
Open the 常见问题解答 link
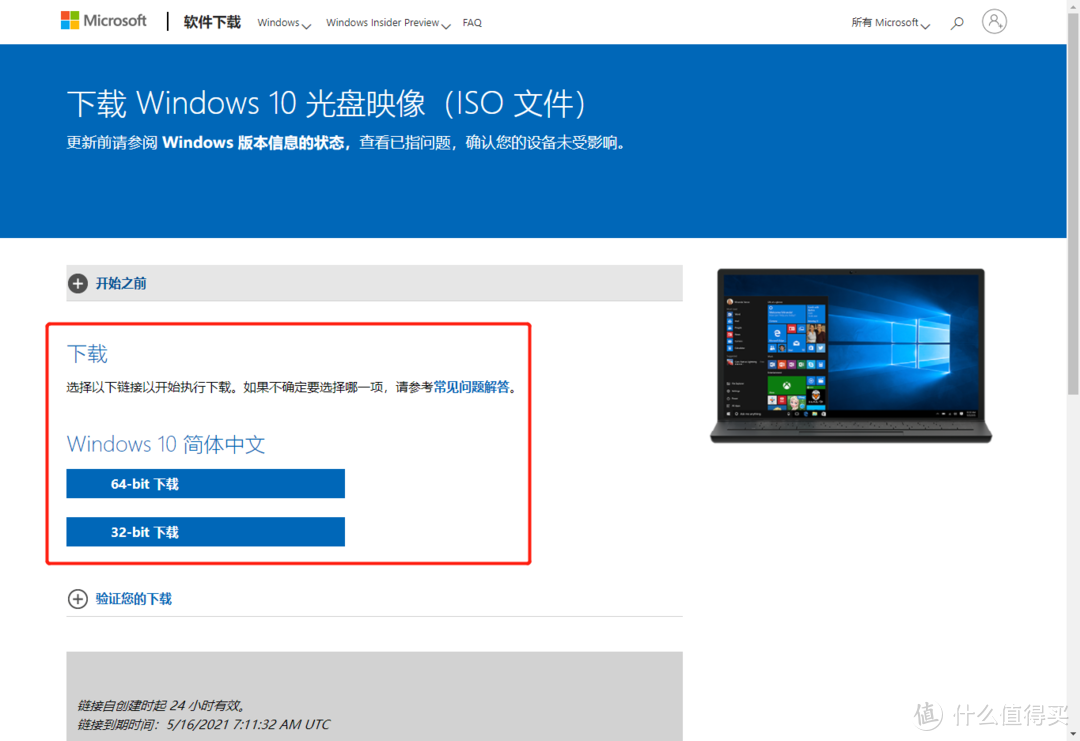pyautogui.click(x=471, y=387)
